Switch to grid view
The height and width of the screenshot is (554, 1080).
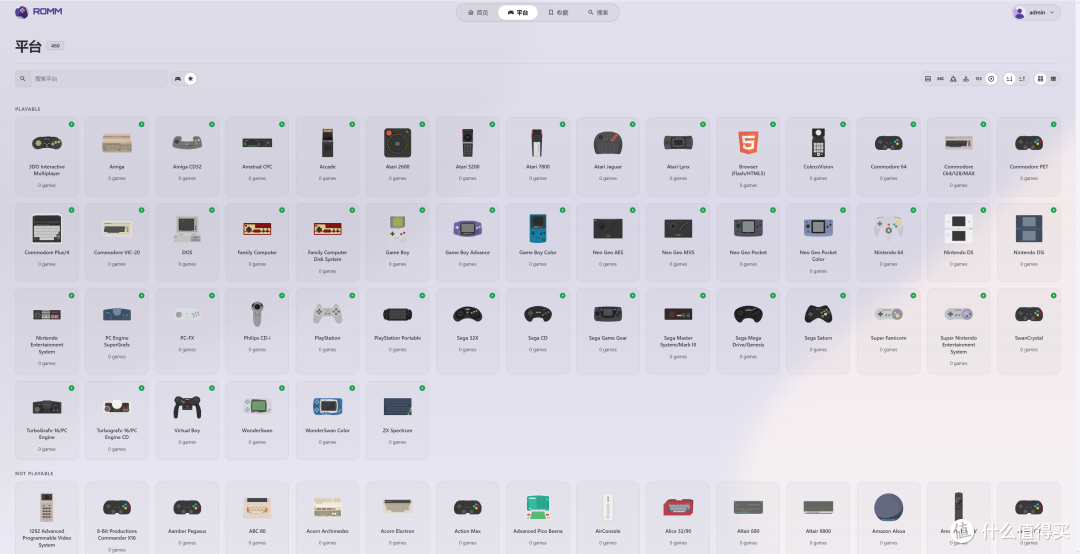[1040, 79]
